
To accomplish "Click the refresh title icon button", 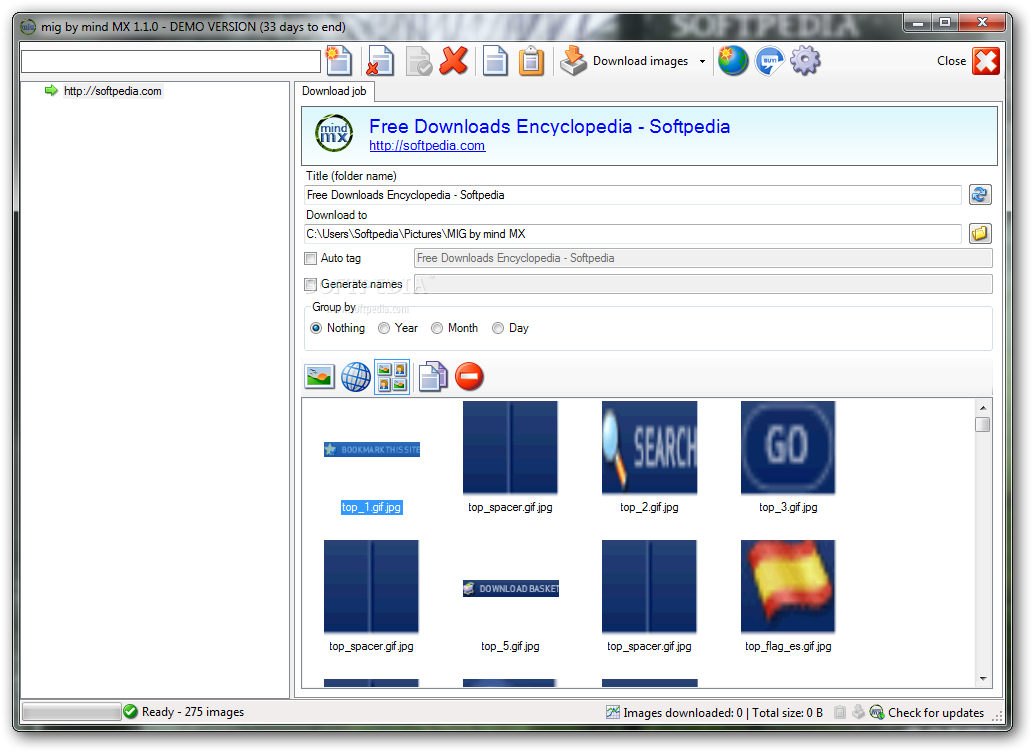I will point(980,194).
